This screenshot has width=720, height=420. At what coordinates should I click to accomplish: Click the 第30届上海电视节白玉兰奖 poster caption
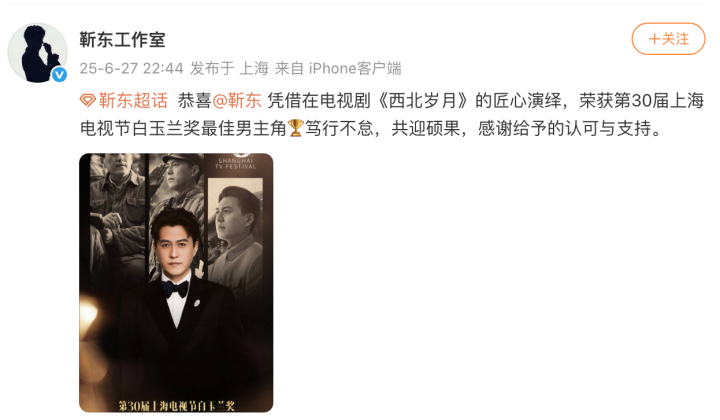pyautogui.click(x=176, y=405)
